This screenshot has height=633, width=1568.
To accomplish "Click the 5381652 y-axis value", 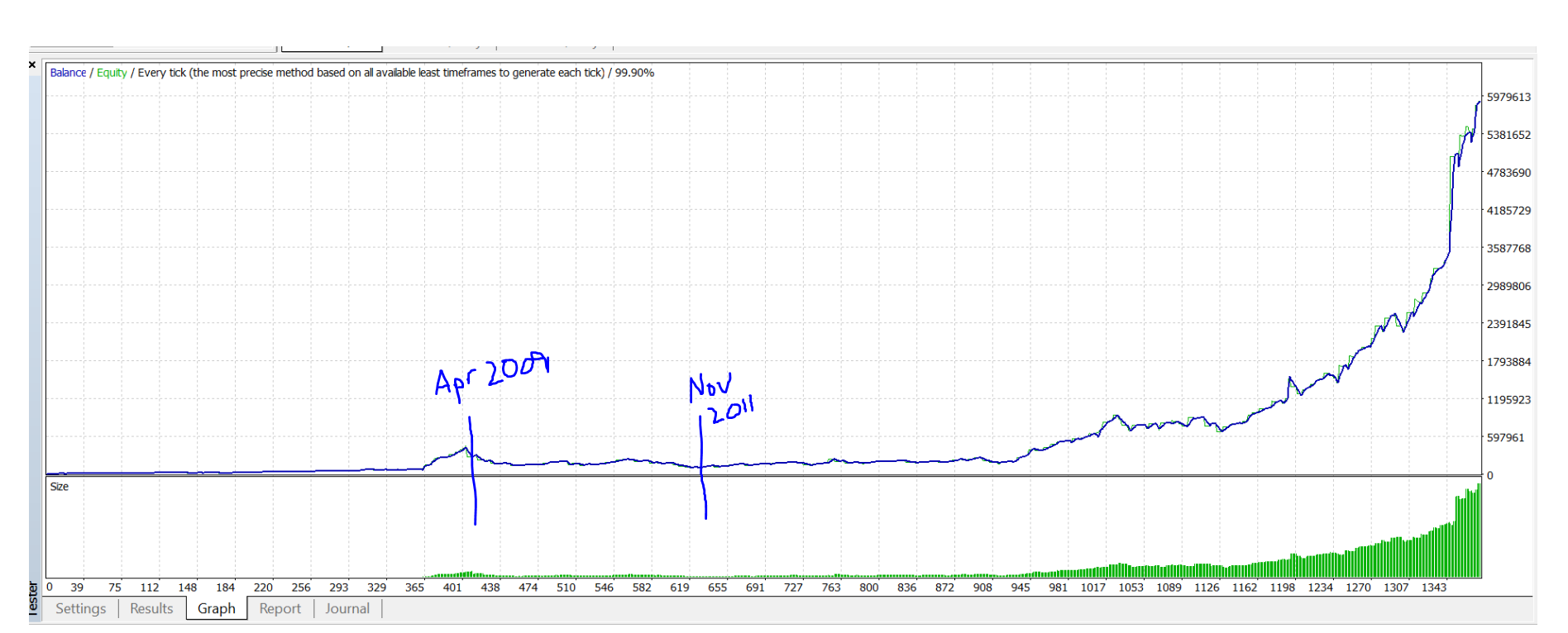I will click(1508, 135).
